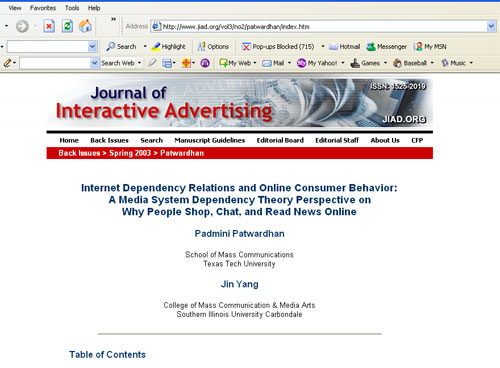Open the Editorial Board navigation link
This screenshot has width=500, height=368.
tap(280, 140)
